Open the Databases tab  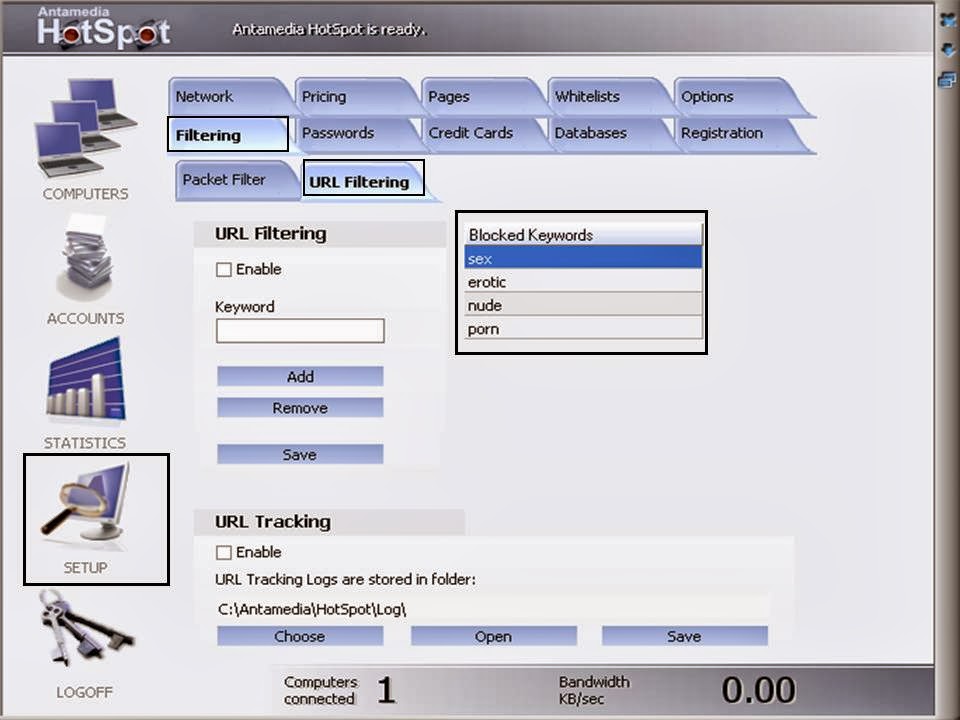click(x=606, y=133)
